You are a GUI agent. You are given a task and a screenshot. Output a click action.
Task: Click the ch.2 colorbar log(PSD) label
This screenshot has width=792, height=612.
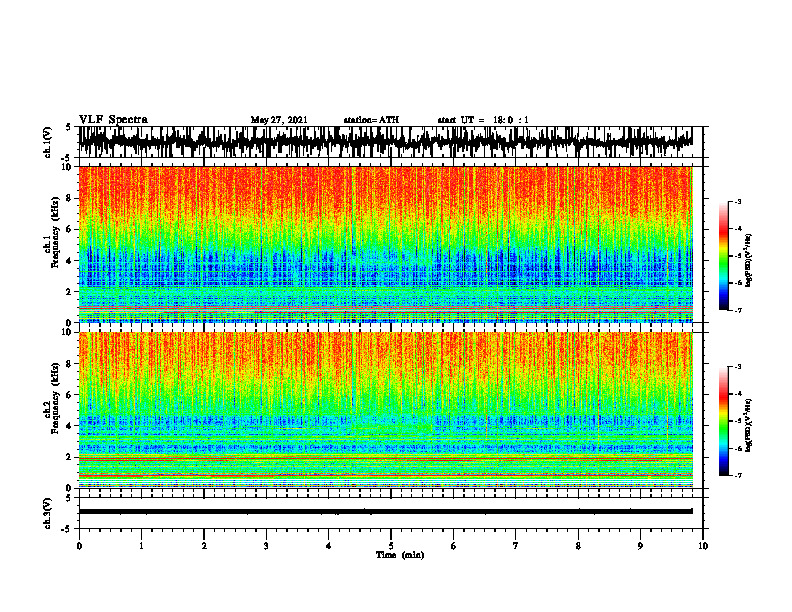749,426
